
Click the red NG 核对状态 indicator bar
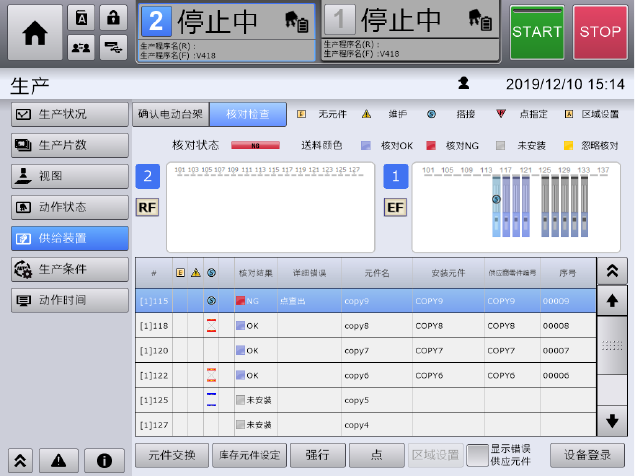pyautogui.click(x=255, y=145)
